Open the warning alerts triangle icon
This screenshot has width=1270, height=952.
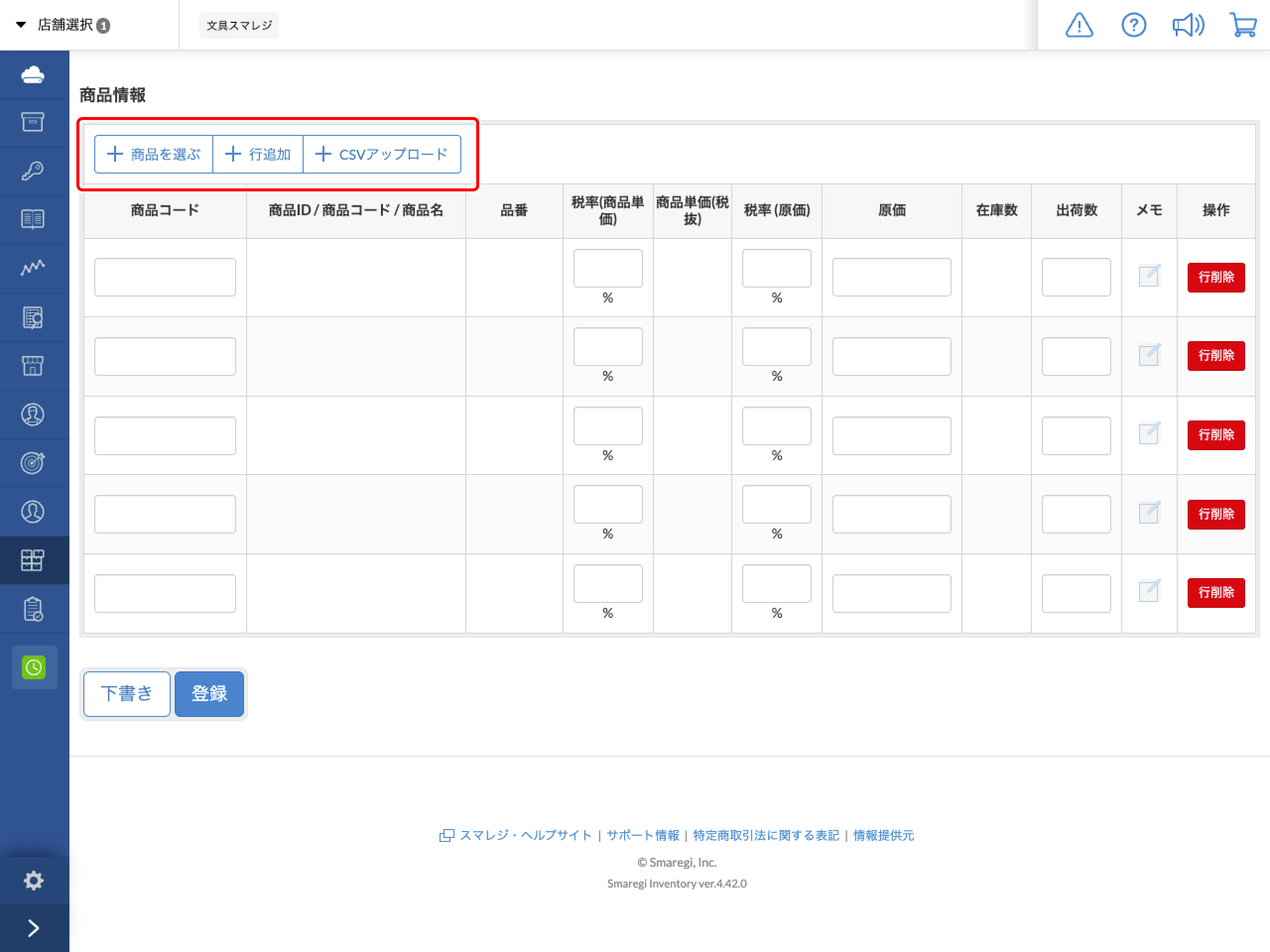click(x=1079, y=25)
